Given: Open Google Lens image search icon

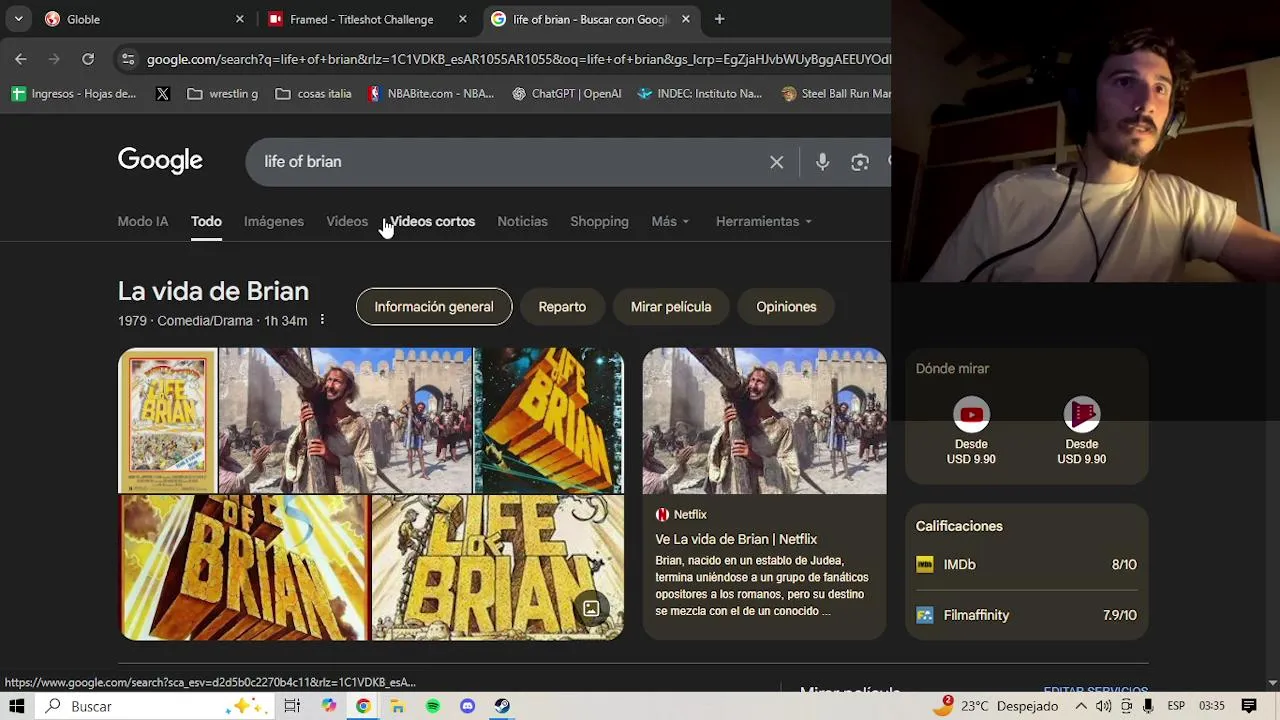Looking at the screenshot, I should click(x=860, y=162).
